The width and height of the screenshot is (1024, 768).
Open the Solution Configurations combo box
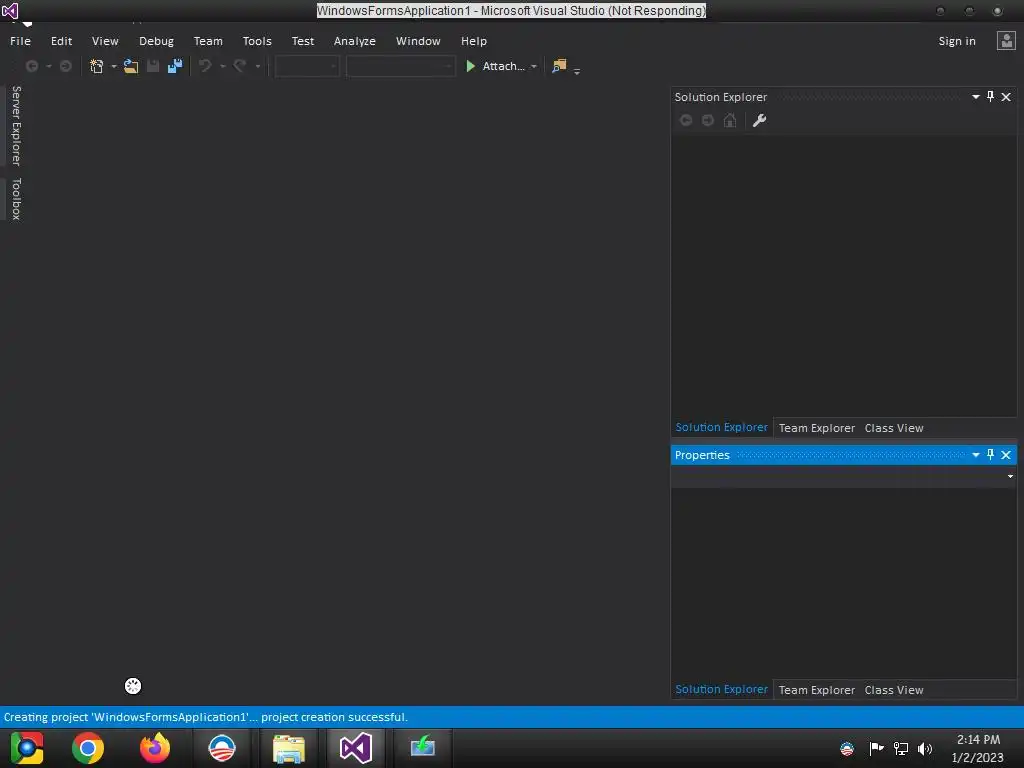click(x=307, y=66)
